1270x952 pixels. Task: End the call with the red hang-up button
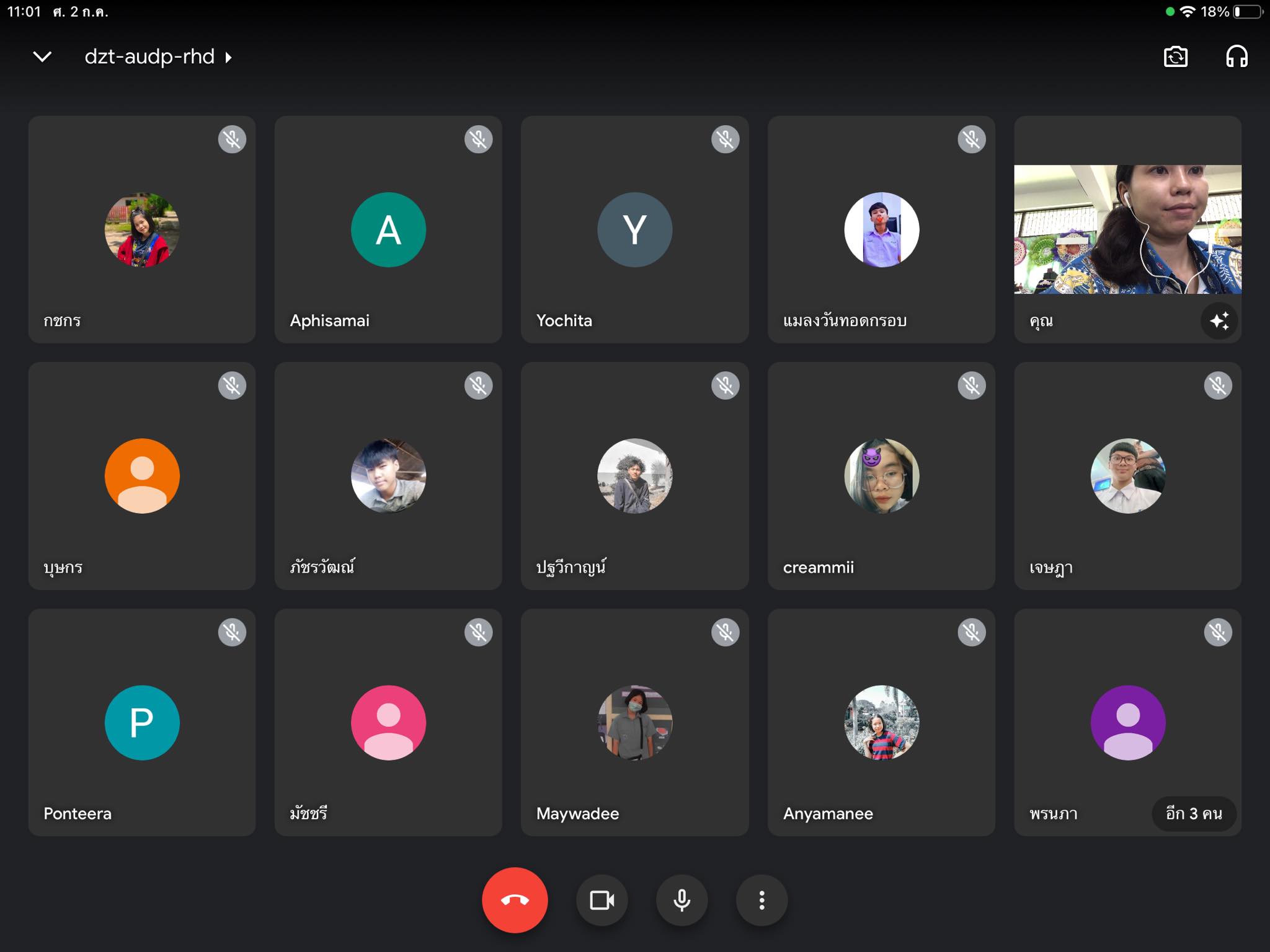tap(515, 900)
